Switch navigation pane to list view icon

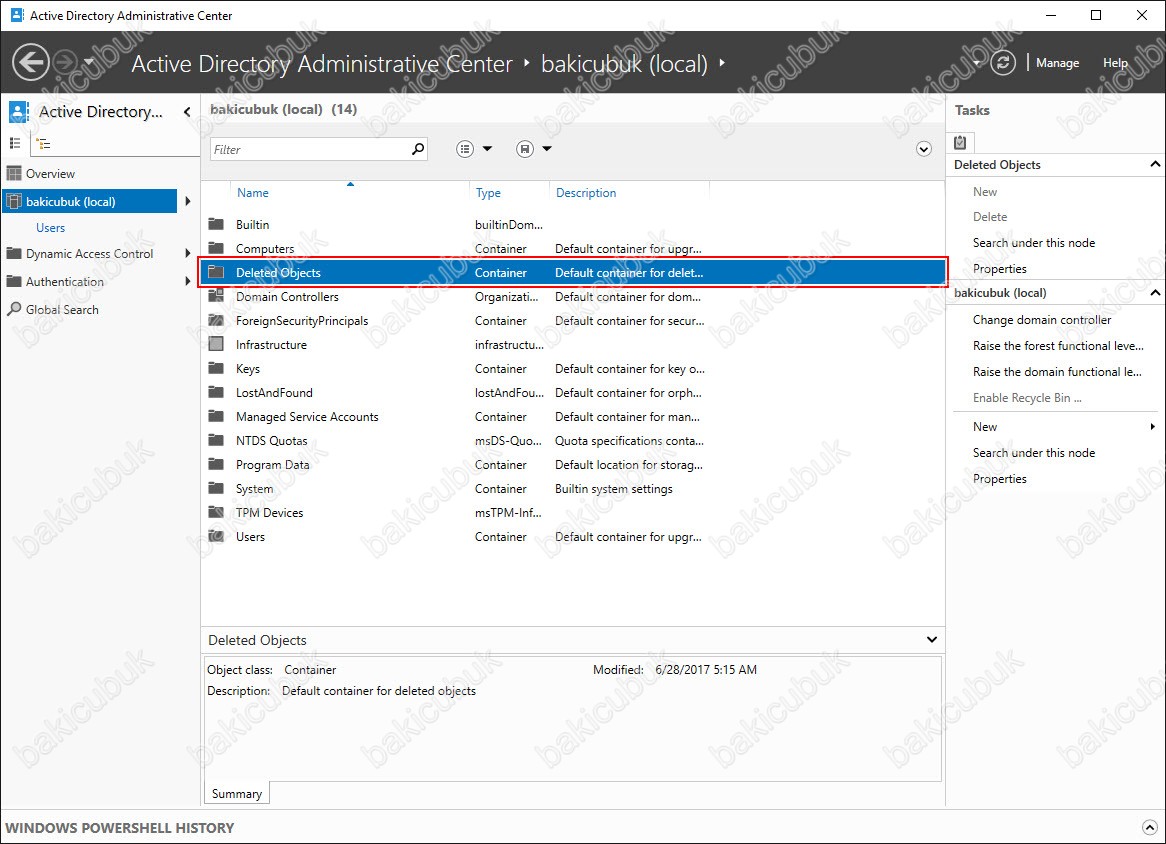point(15,143)
